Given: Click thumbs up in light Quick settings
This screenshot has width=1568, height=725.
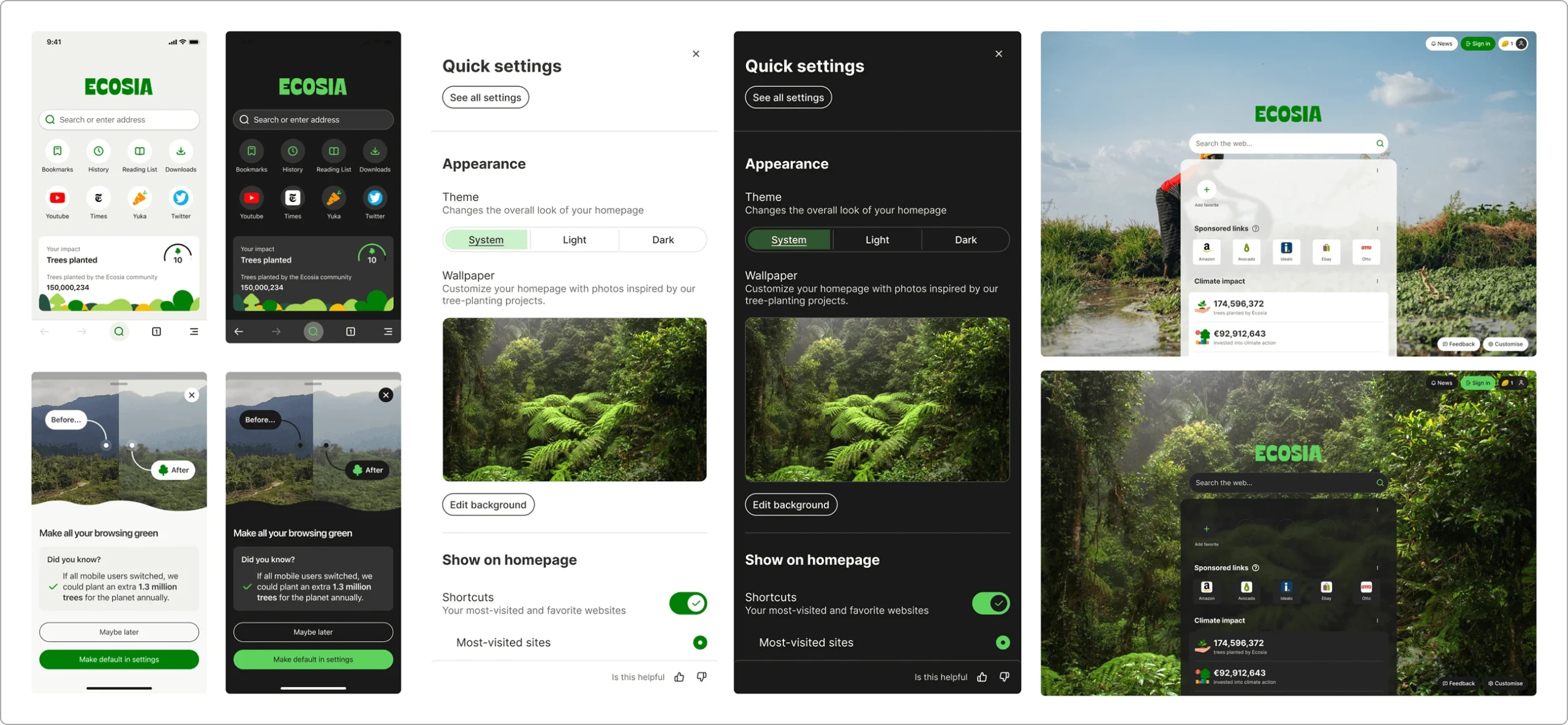Looking at the screenshot, I should click(x=679, y=677).
